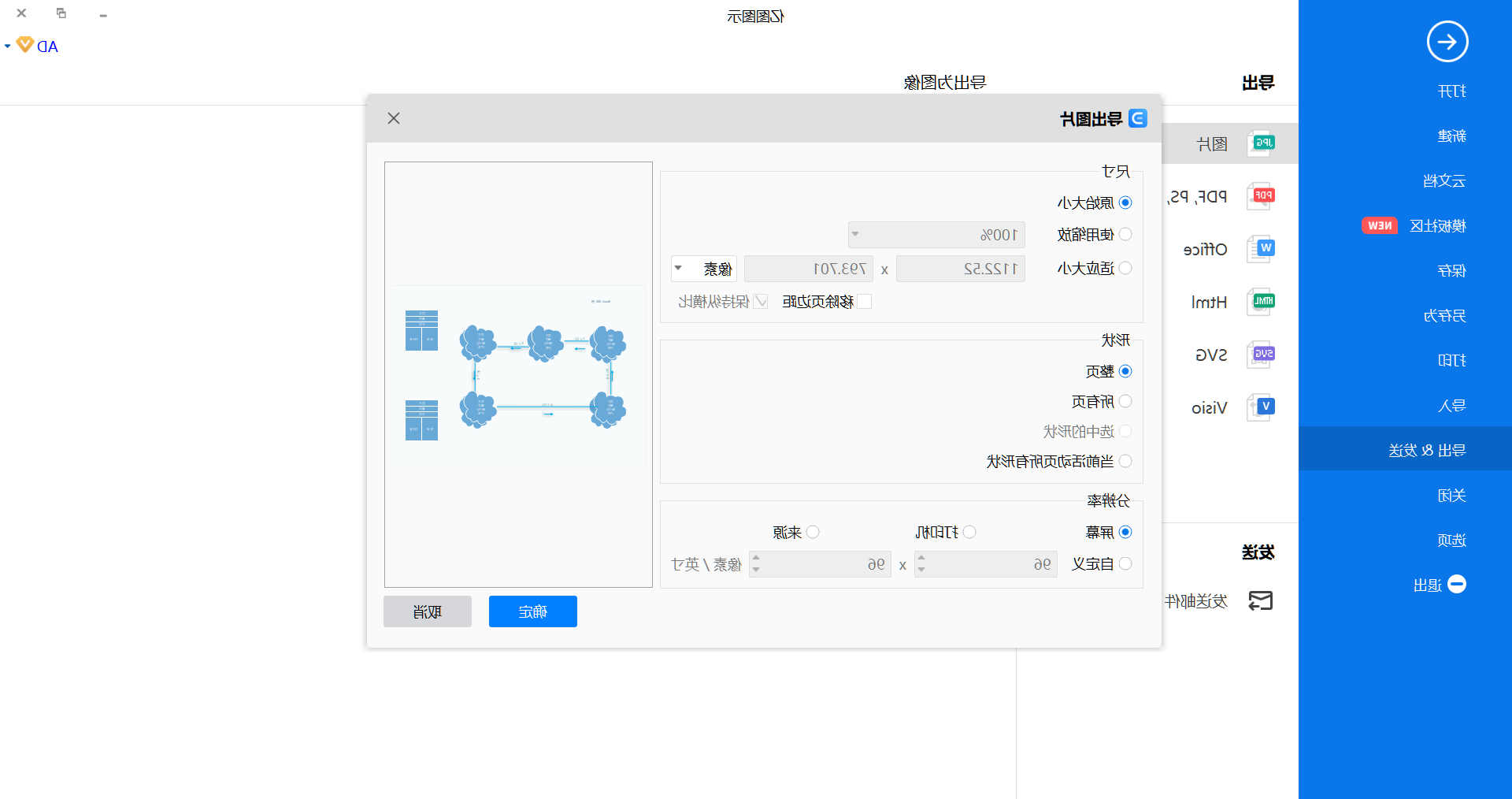The height and width of the screenshot is (799, 1512).
Task: Click the 确定 confirm button
Action: coord(533,611)
